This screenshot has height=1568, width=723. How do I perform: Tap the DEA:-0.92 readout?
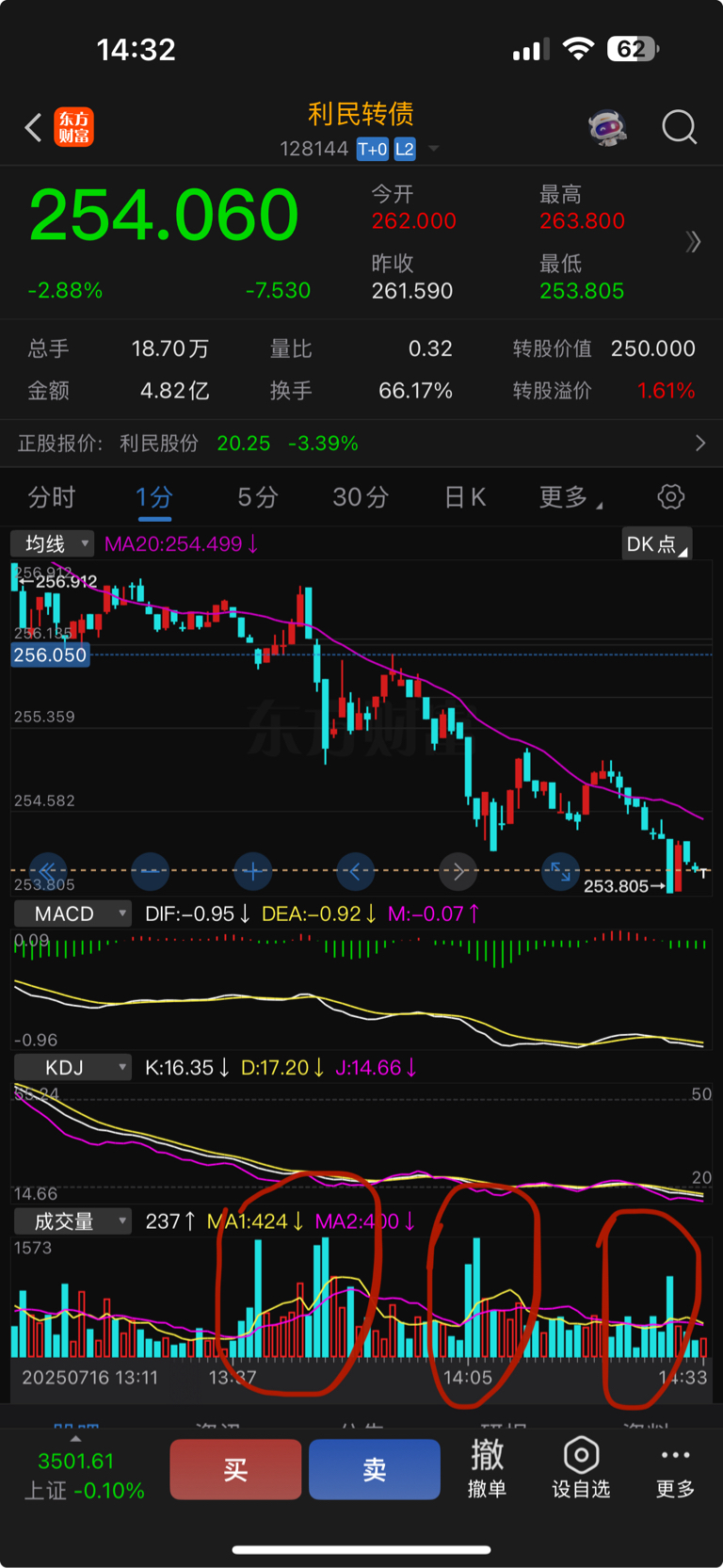pyautogui.click(x=319, y=913)
